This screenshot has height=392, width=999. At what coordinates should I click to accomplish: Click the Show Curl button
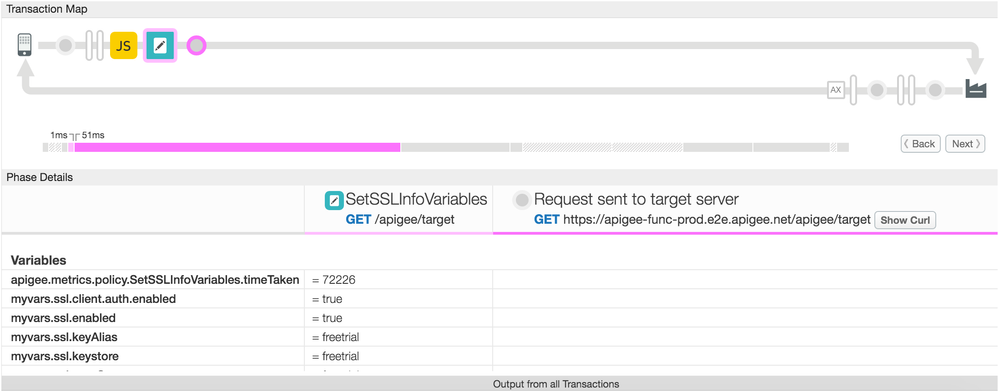(x=905, y=221)
